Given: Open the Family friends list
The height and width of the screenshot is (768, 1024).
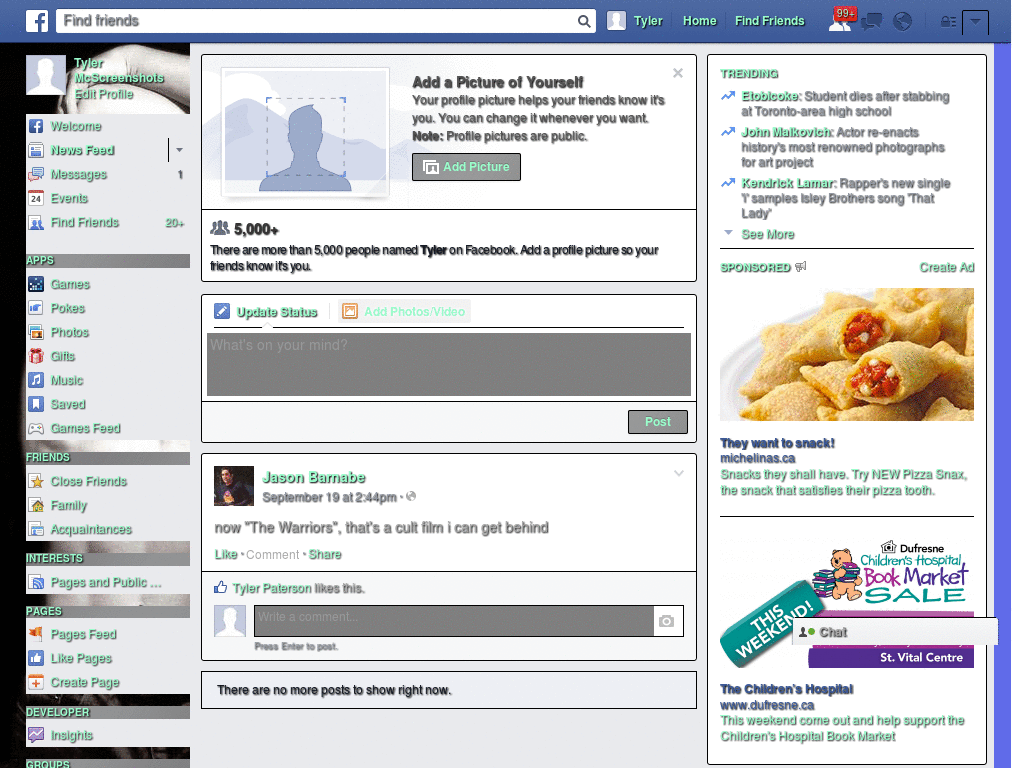Looking at the screenshot, I should coord(69,505).
